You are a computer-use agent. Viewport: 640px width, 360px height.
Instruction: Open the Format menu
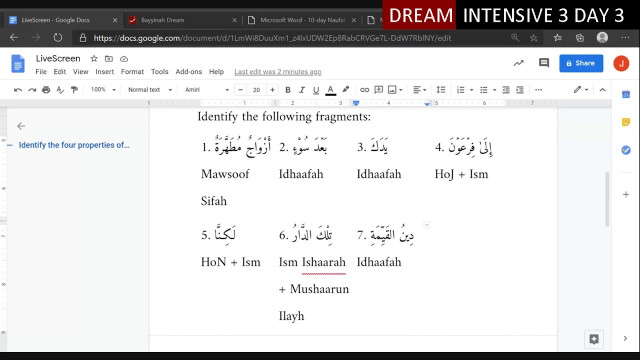tap(132, 72)
